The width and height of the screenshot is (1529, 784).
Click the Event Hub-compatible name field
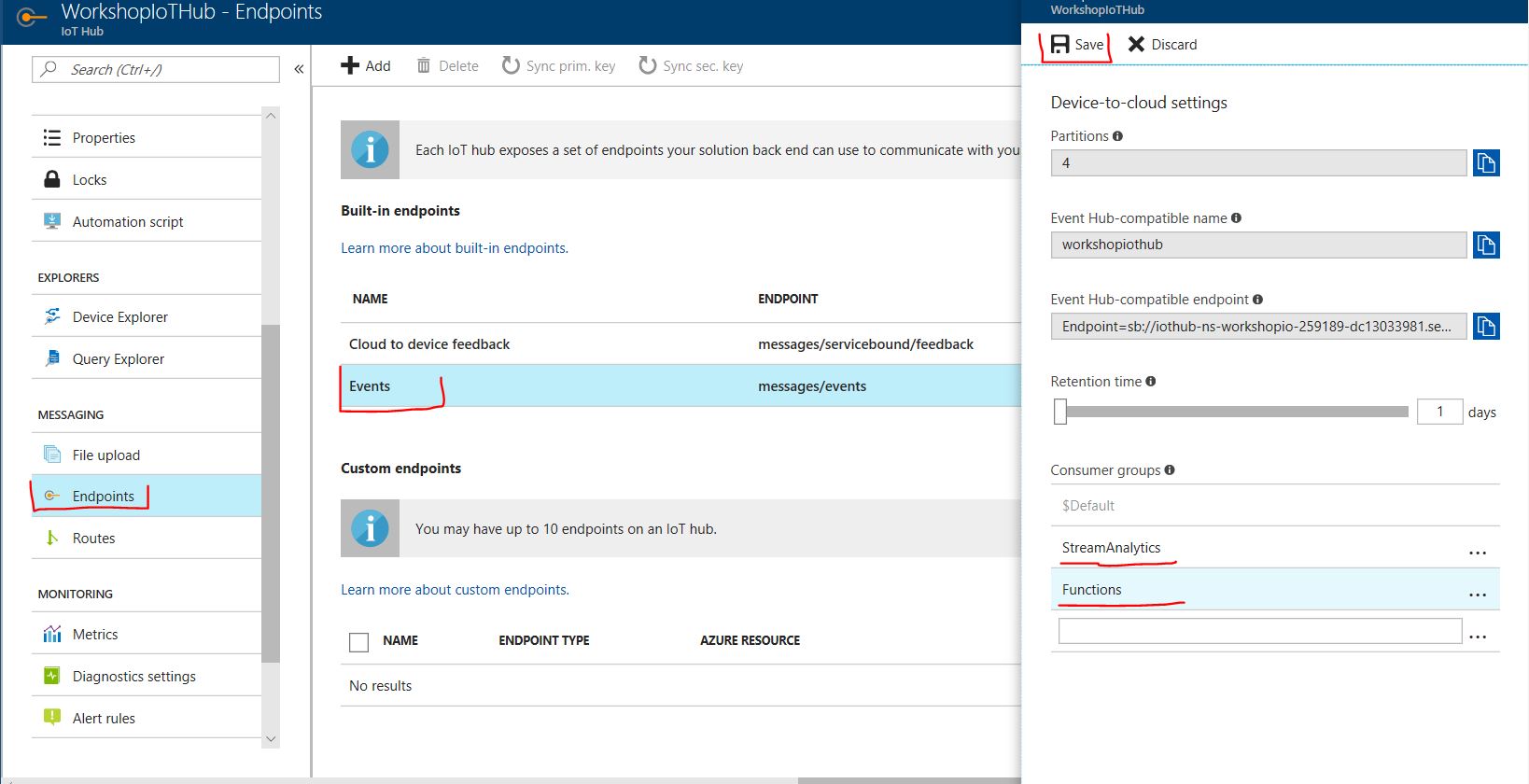coord(1258,245)
